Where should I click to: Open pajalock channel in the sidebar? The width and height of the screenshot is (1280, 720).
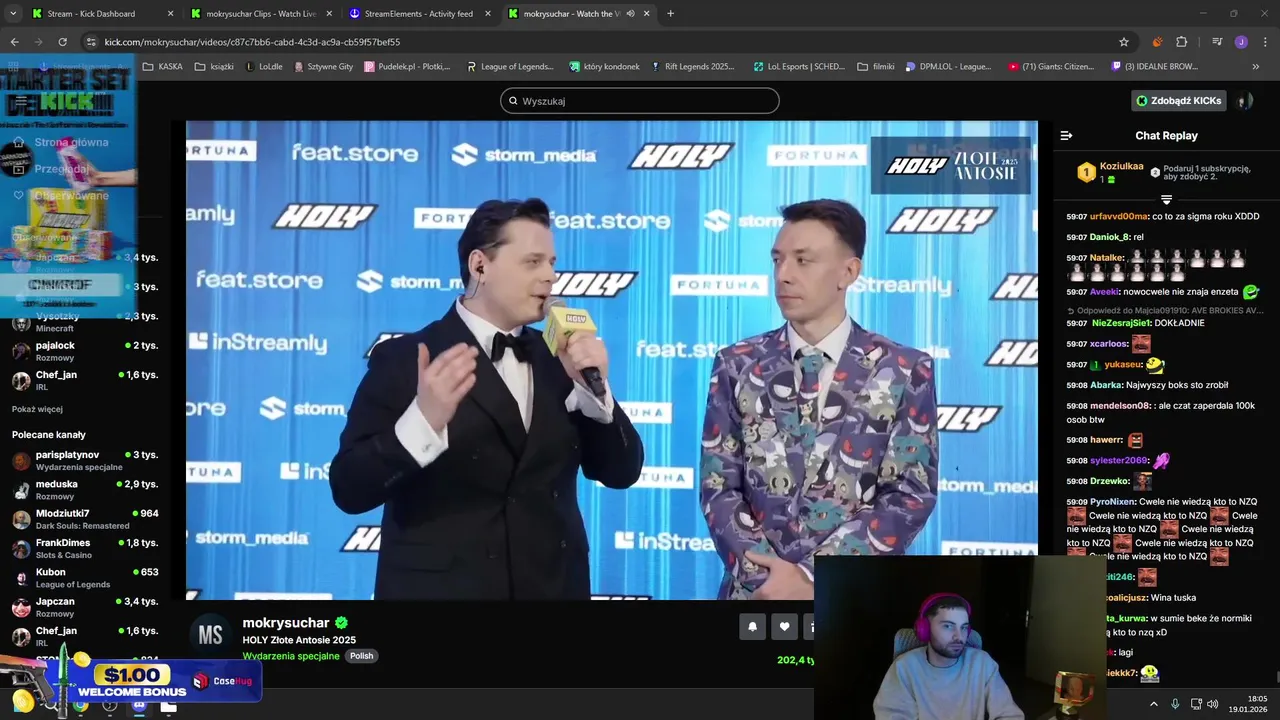coord(85,351)
